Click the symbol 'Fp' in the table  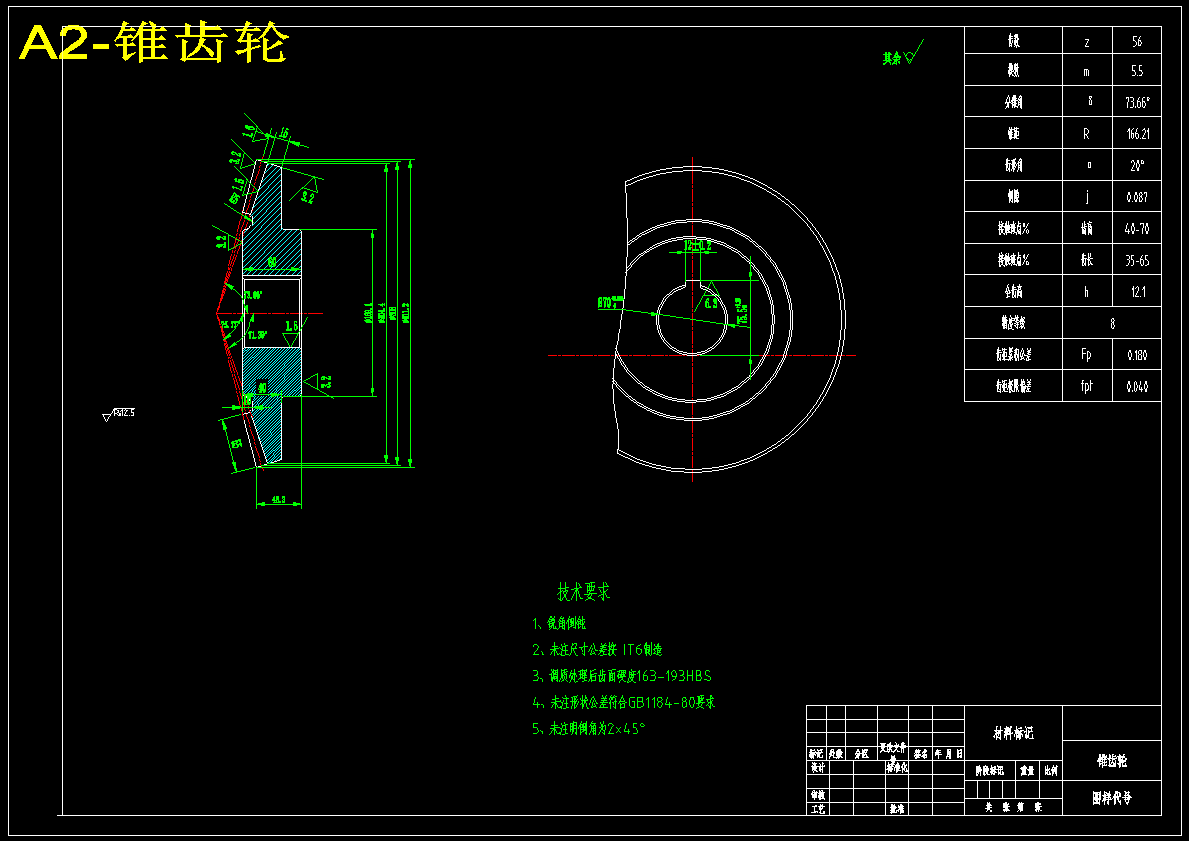click(x=1086, y=354)
